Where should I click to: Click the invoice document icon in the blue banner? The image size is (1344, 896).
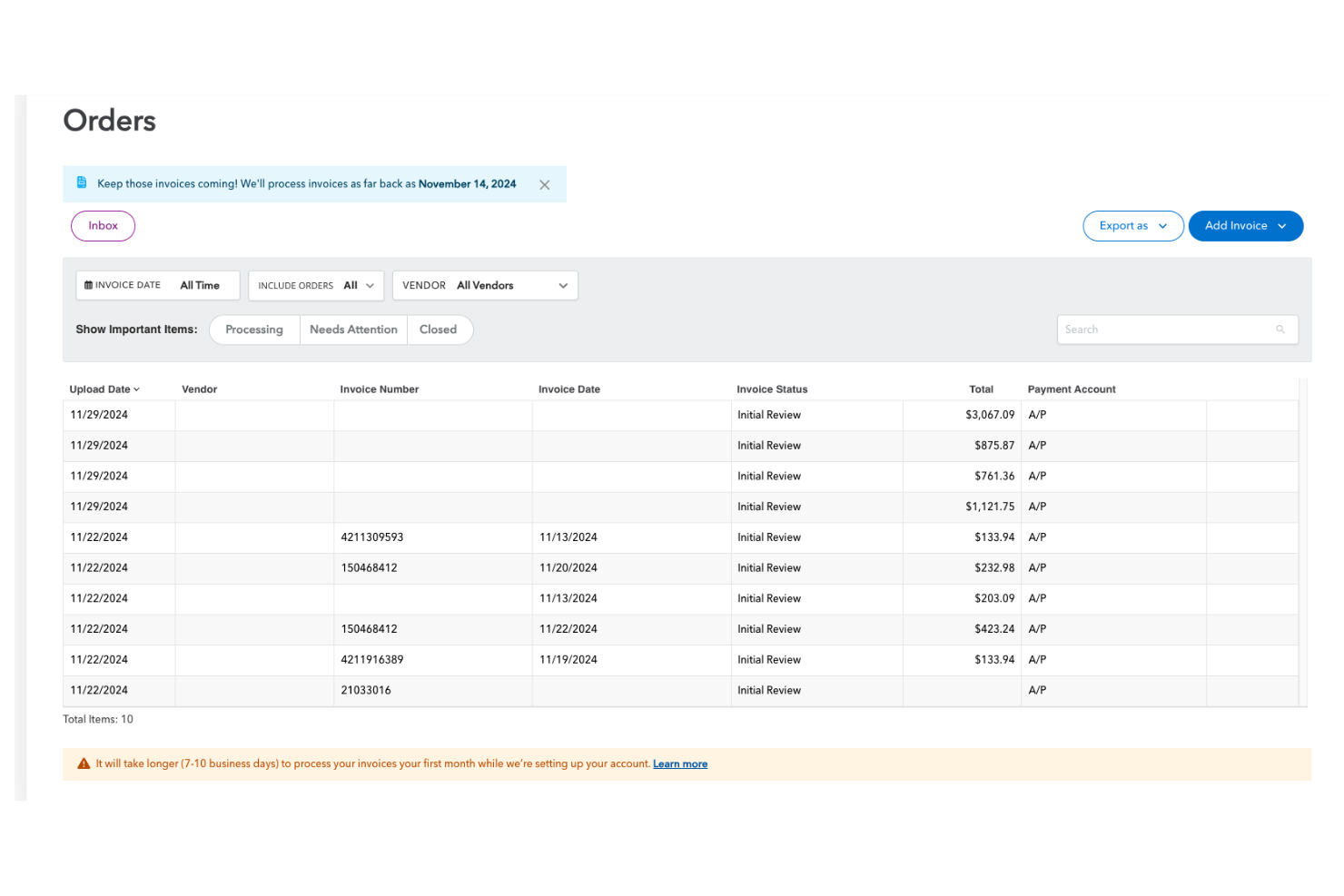(x=83, y=182)
